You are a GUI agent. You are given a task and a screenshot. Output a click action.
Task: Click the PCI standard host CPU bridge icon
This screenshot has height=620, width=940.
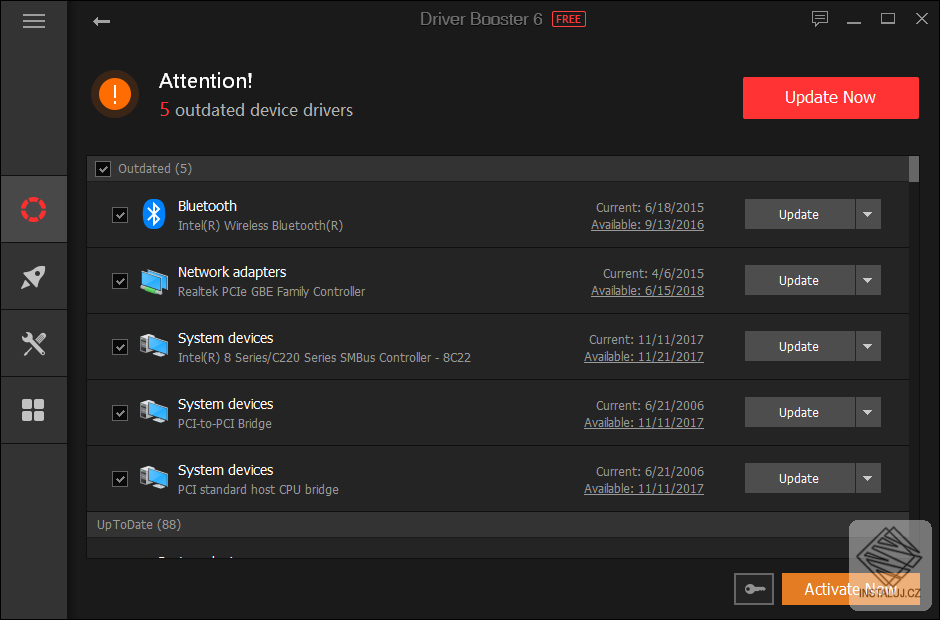(154, 478)
